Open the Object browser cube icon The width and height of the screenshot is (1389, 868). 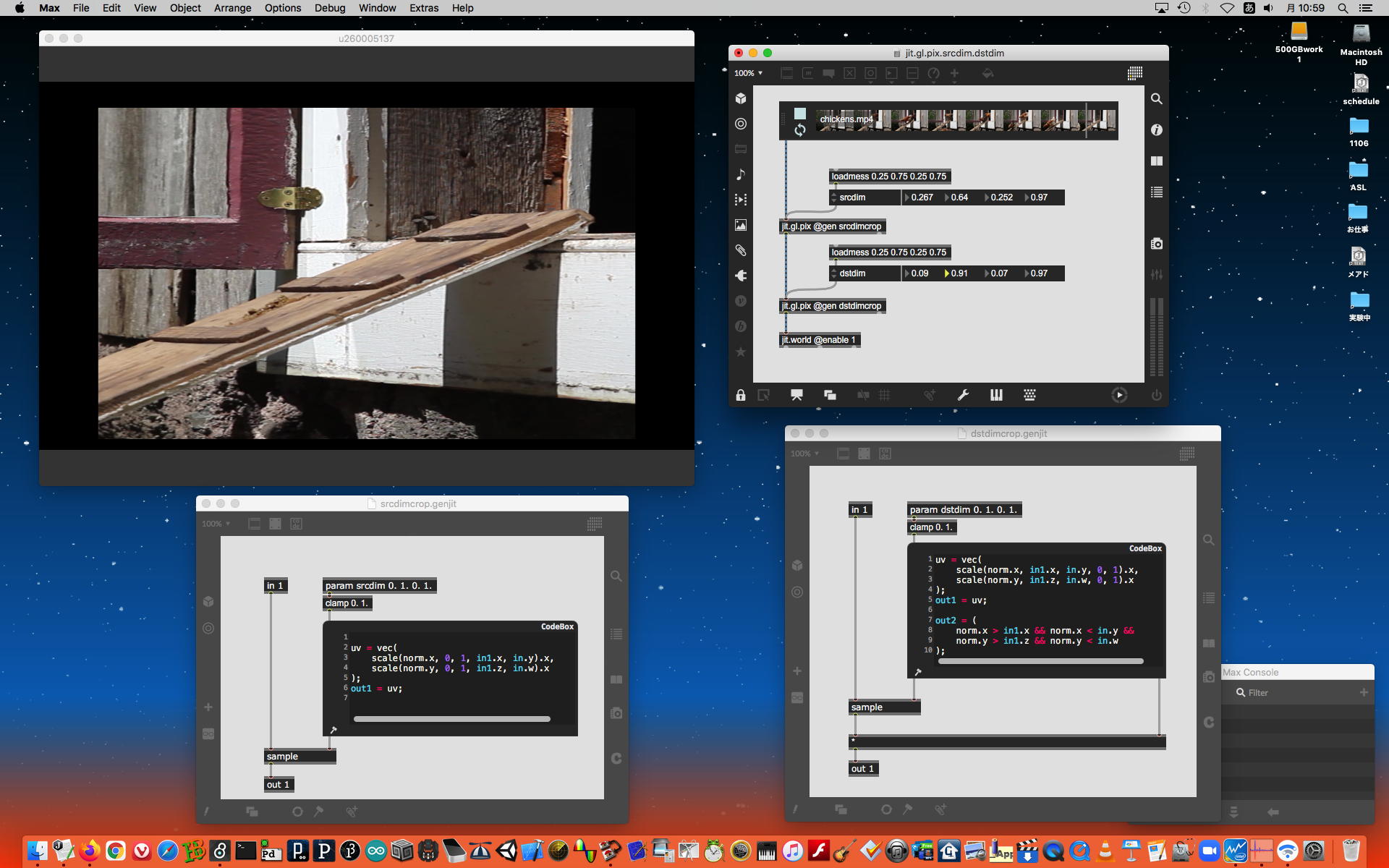pos(740,98)
